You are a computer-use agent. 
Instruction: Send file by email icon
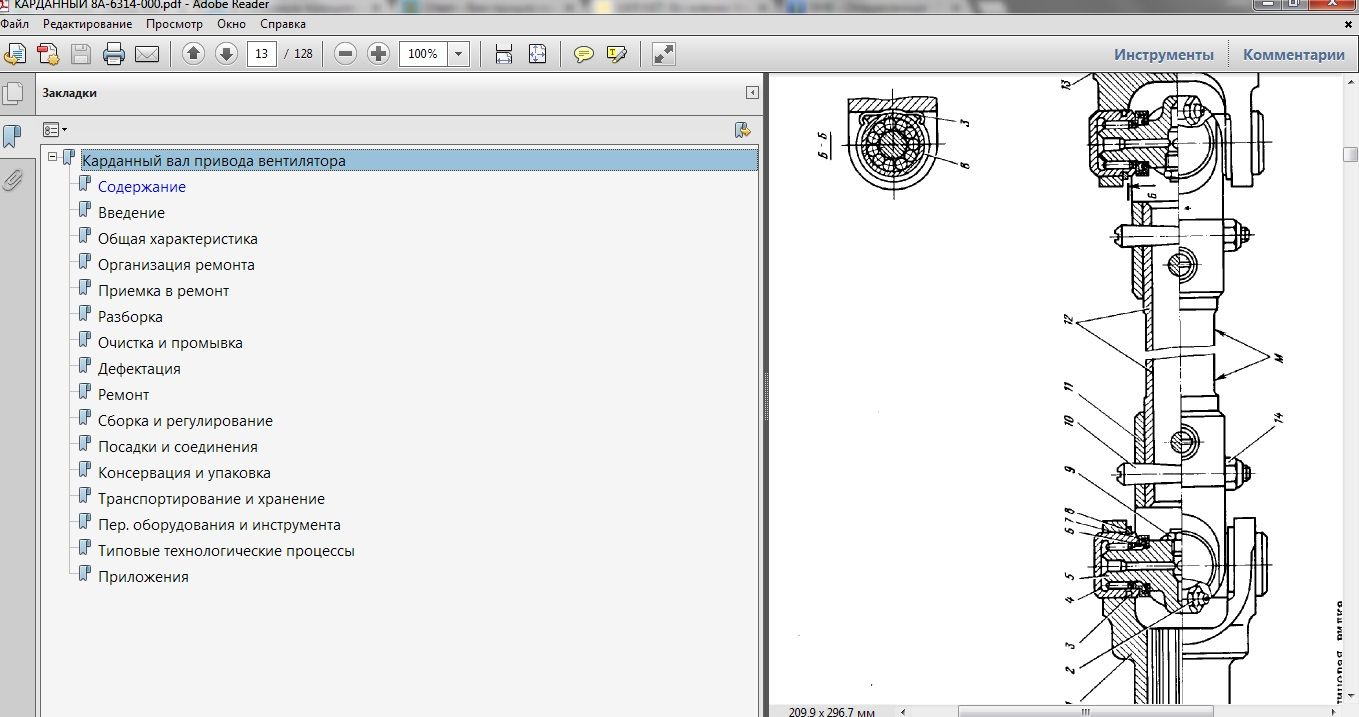(x=147, y=54)
